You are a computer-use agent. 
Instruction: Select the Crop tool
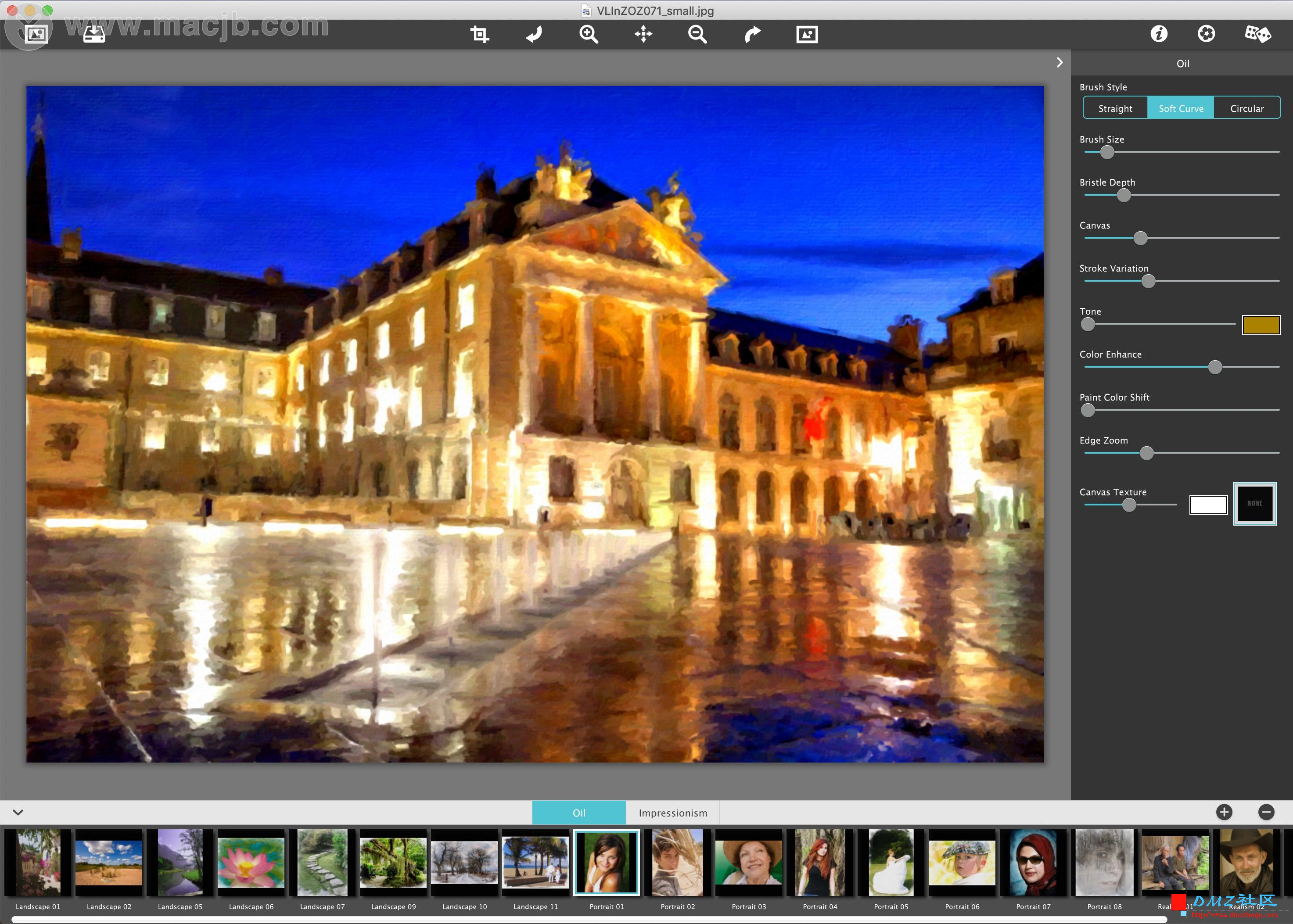[480, 34]
